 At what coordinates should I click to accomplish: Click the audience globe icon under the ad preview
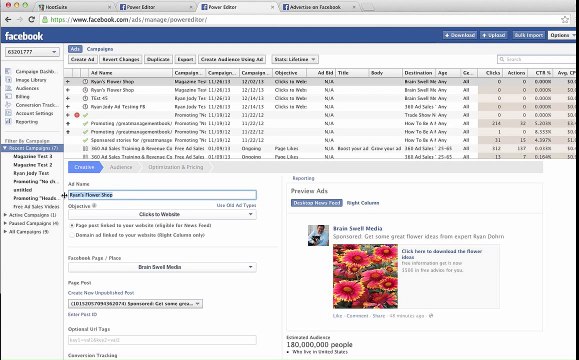431,316
